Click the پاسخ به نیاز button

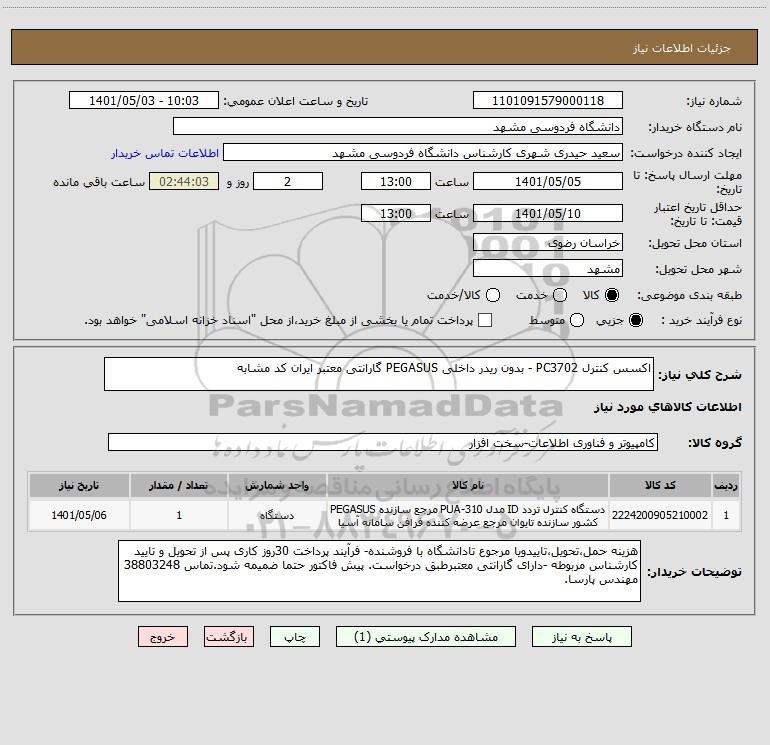[581, 637]
